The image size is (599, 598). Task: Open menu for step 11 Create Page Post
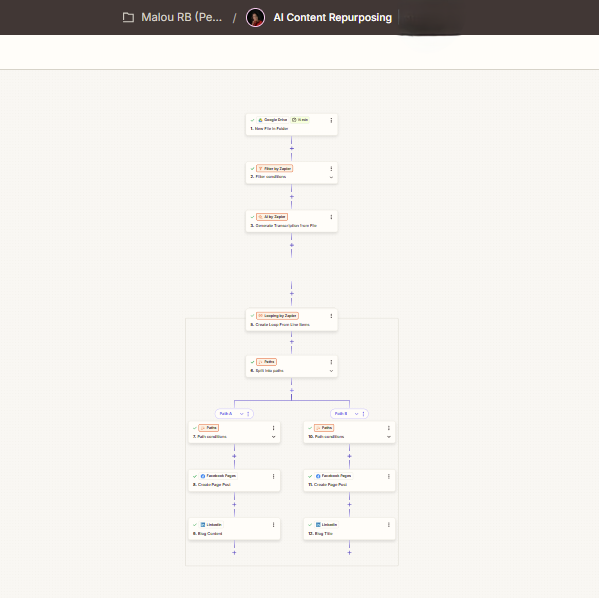(x=389, y=476)
